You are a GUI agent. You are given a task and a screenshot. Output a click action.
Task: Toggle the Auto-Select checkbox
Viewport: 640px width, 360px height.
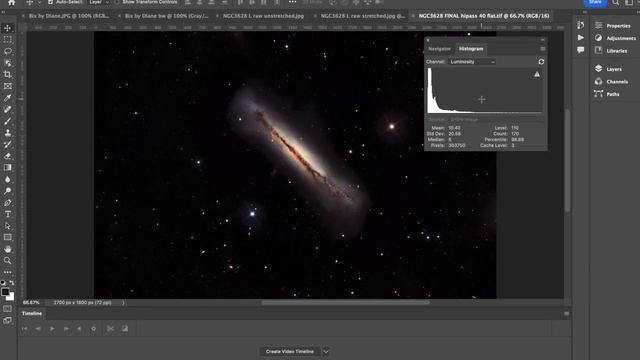[50, 2]
